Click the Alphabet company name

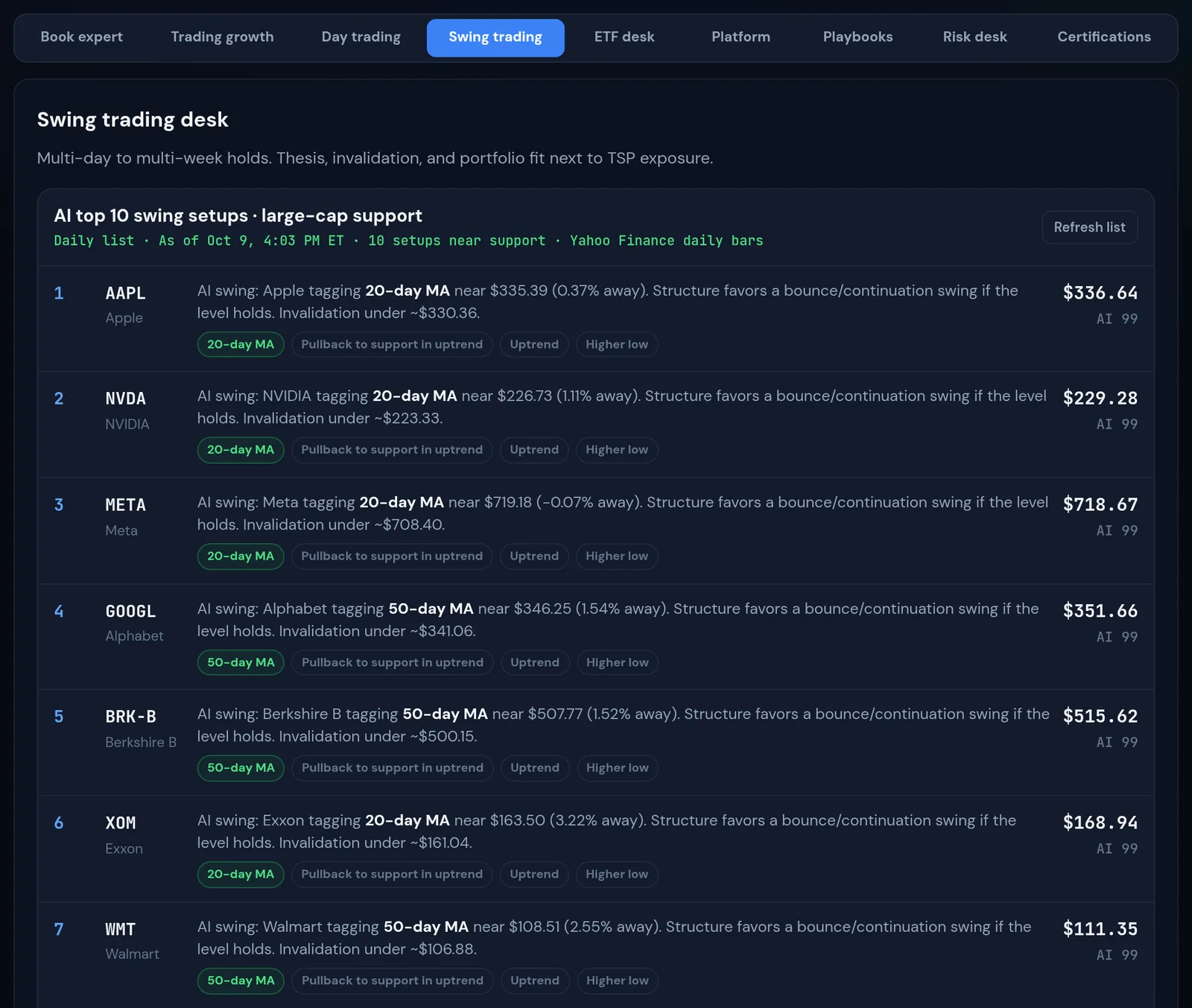pyautogui.click(x=134, y=635)
